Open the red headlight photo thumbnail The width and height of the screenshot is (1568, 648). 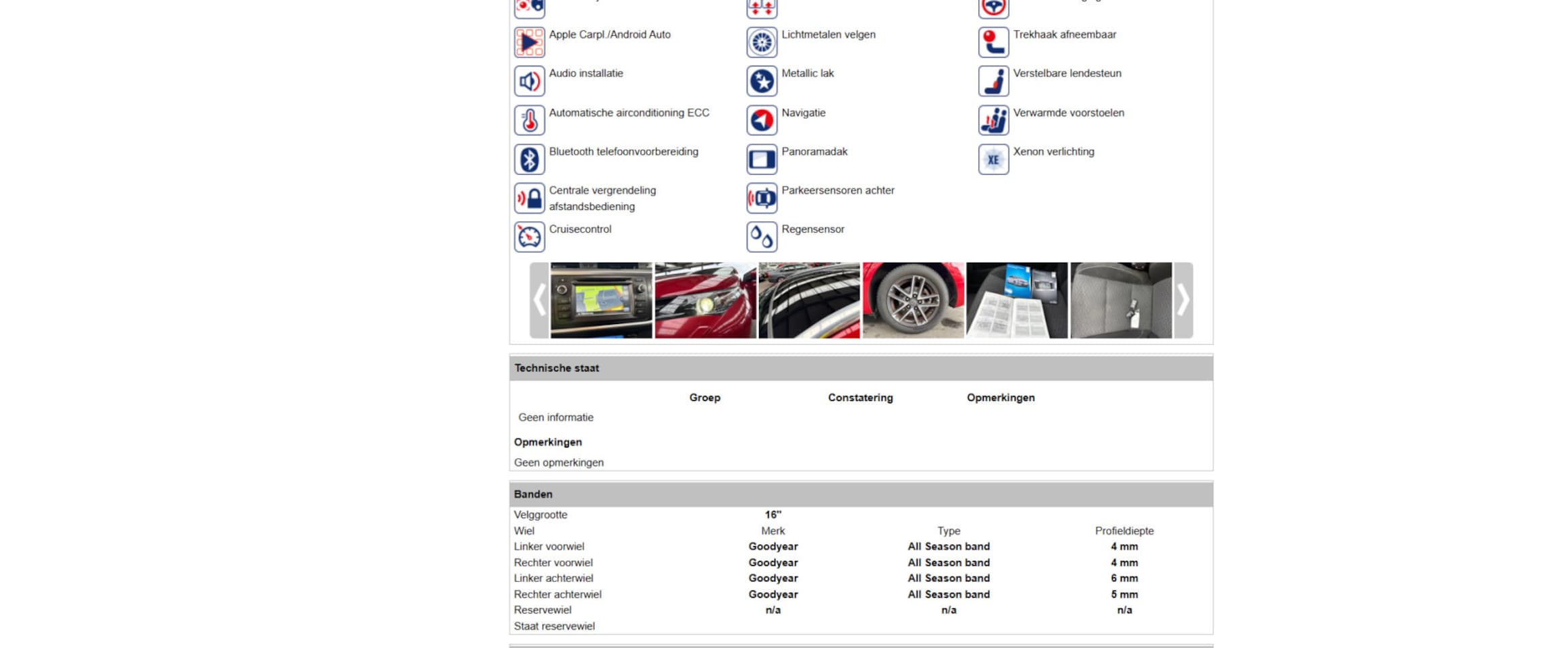coord(706,300)
